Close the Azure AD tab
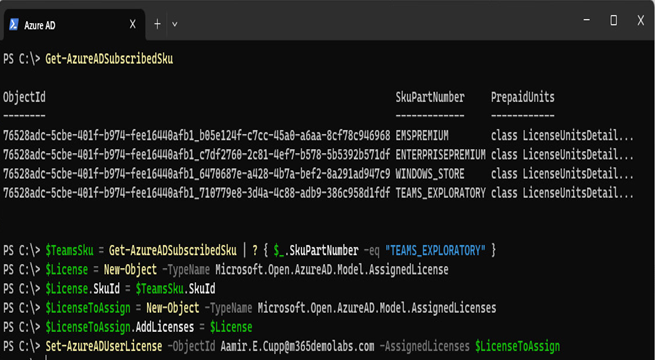 click(x=132, y=24)
